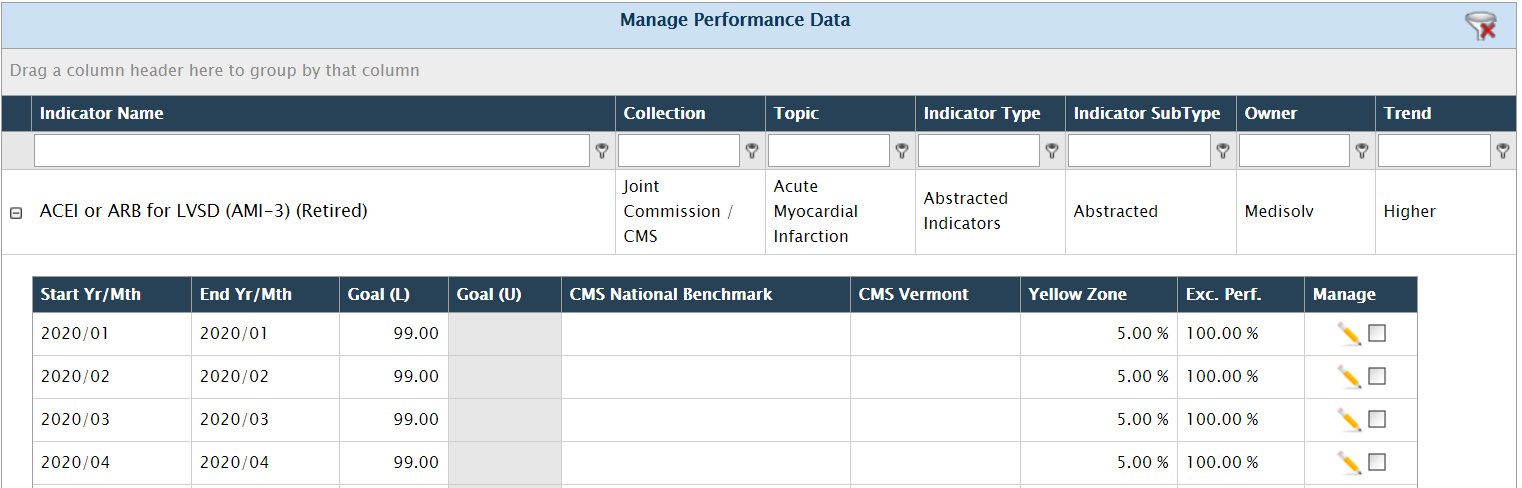Open filter menu for Indicator SubType column
Image resolution: width=1522 pixels, height=488 pixels.
(1222, 151)
